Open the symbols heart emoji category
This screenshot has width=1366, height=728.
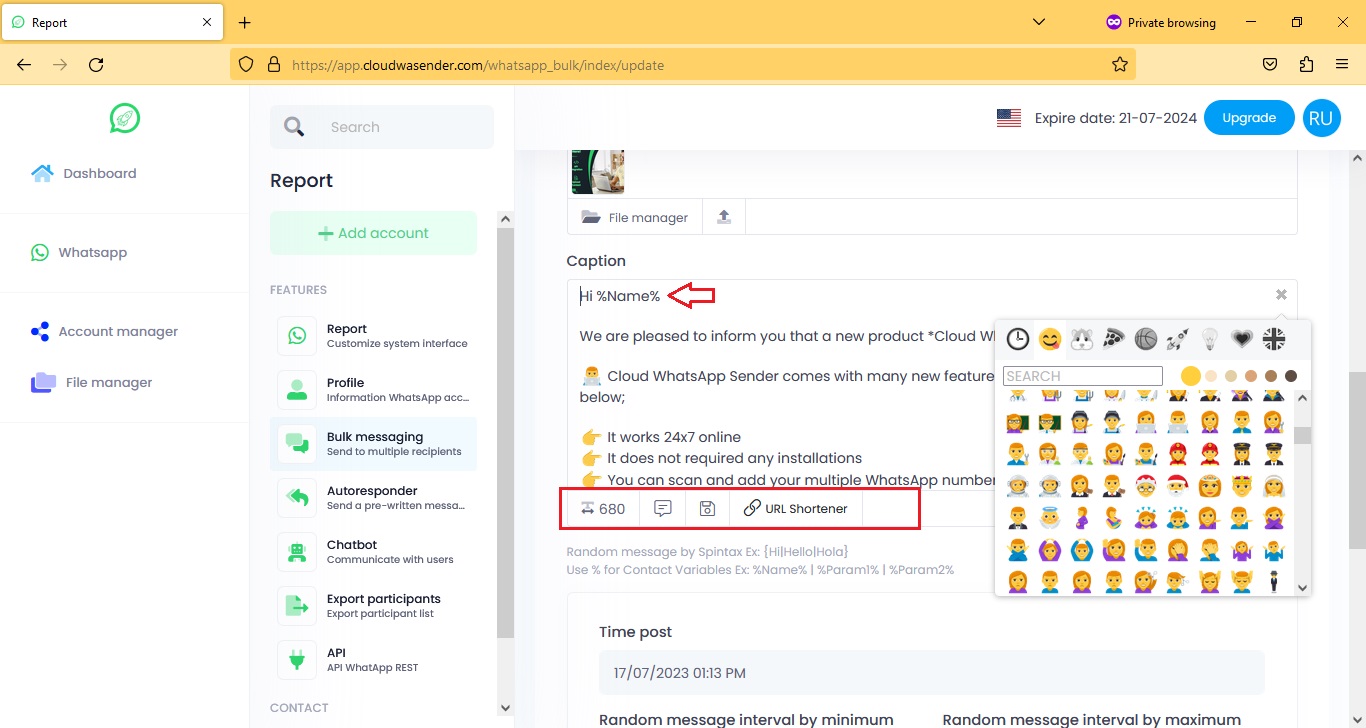point(1241,339)
